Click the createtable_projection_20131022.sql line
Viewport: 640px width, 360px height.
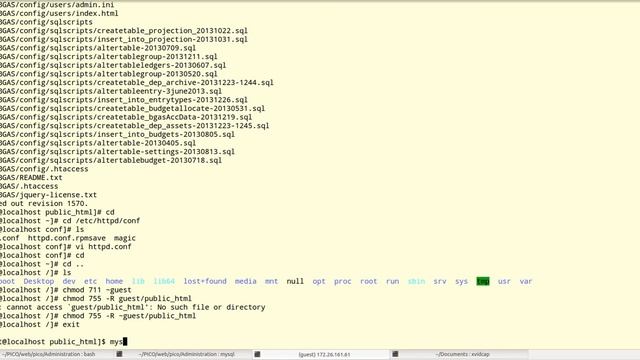pyautogui.click(x=124, y=31)
